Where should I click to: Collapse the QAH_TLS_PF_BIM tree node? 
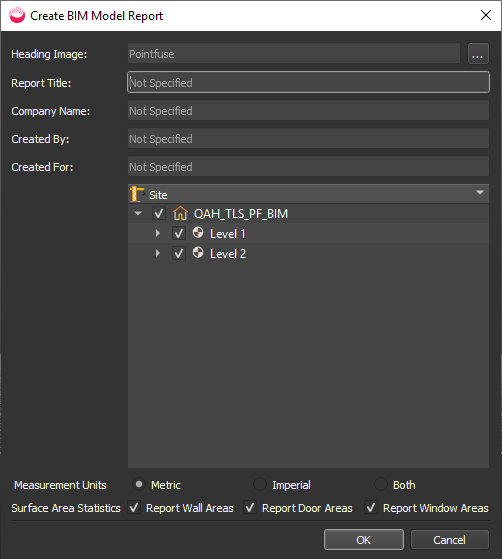[x=138, y=214]
